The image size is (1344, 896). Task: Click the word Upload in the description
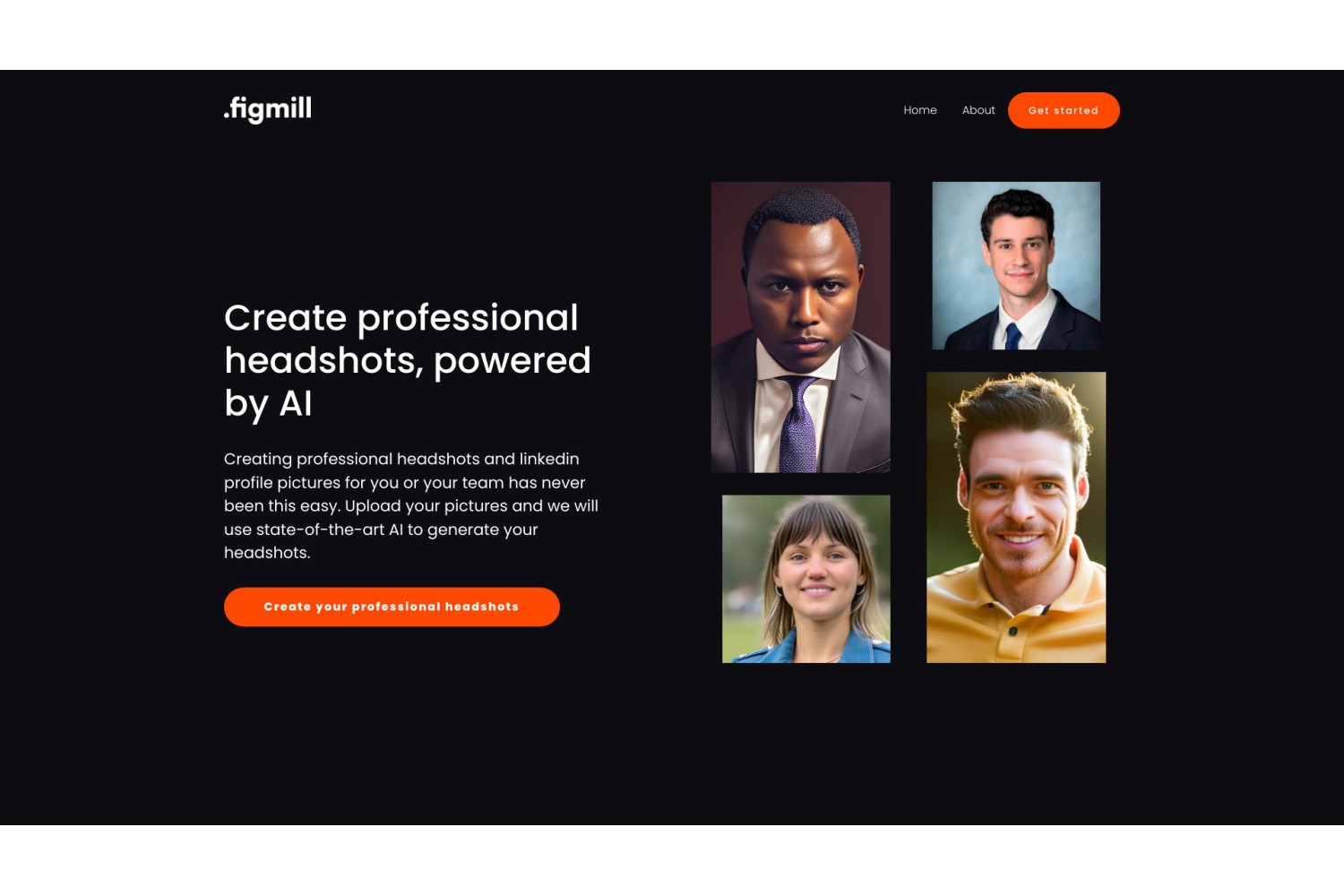(373, 506)
